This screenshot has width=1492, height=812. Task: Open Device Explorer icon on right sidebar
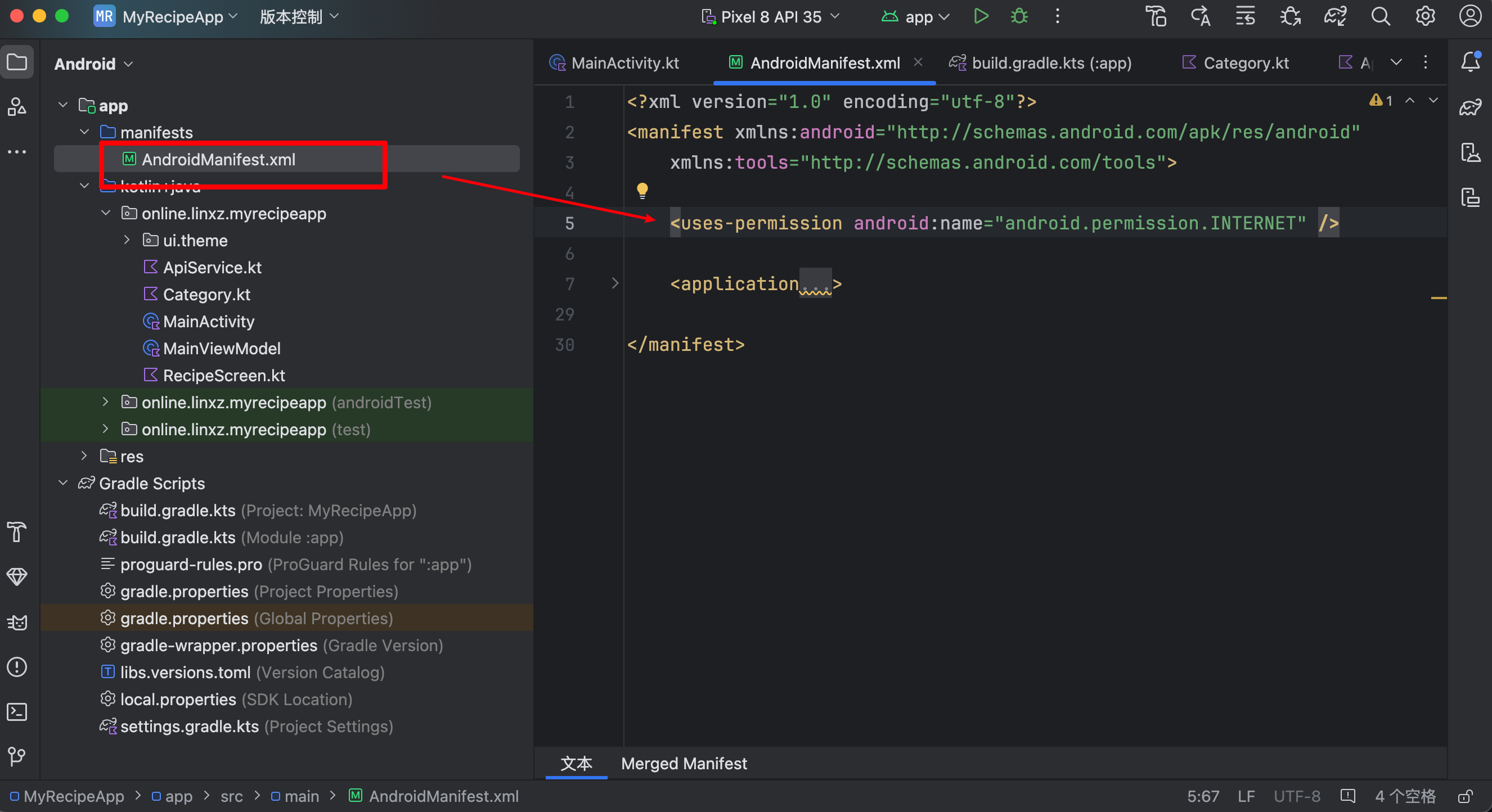[x=1470, y=152]
